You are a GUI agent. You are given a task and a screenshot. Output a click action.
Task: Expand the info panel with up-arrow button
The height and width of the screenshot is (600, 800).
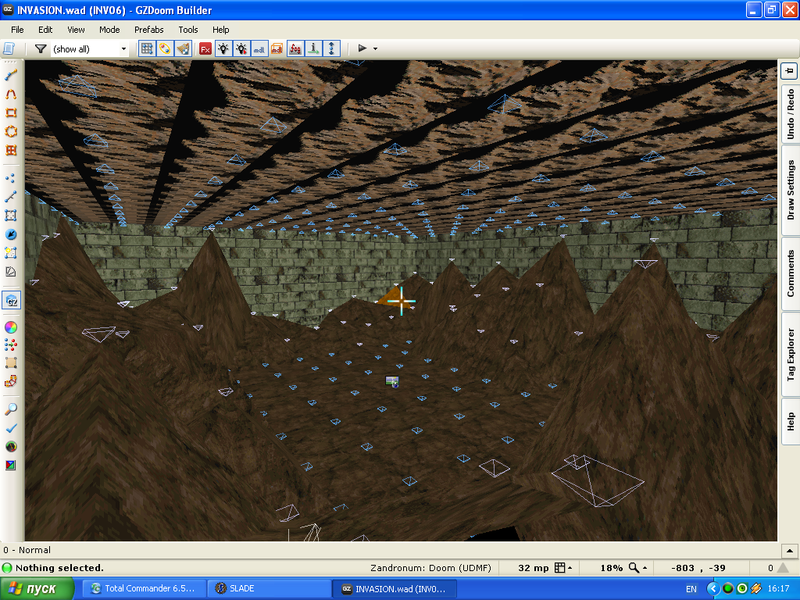coord(789,551)
